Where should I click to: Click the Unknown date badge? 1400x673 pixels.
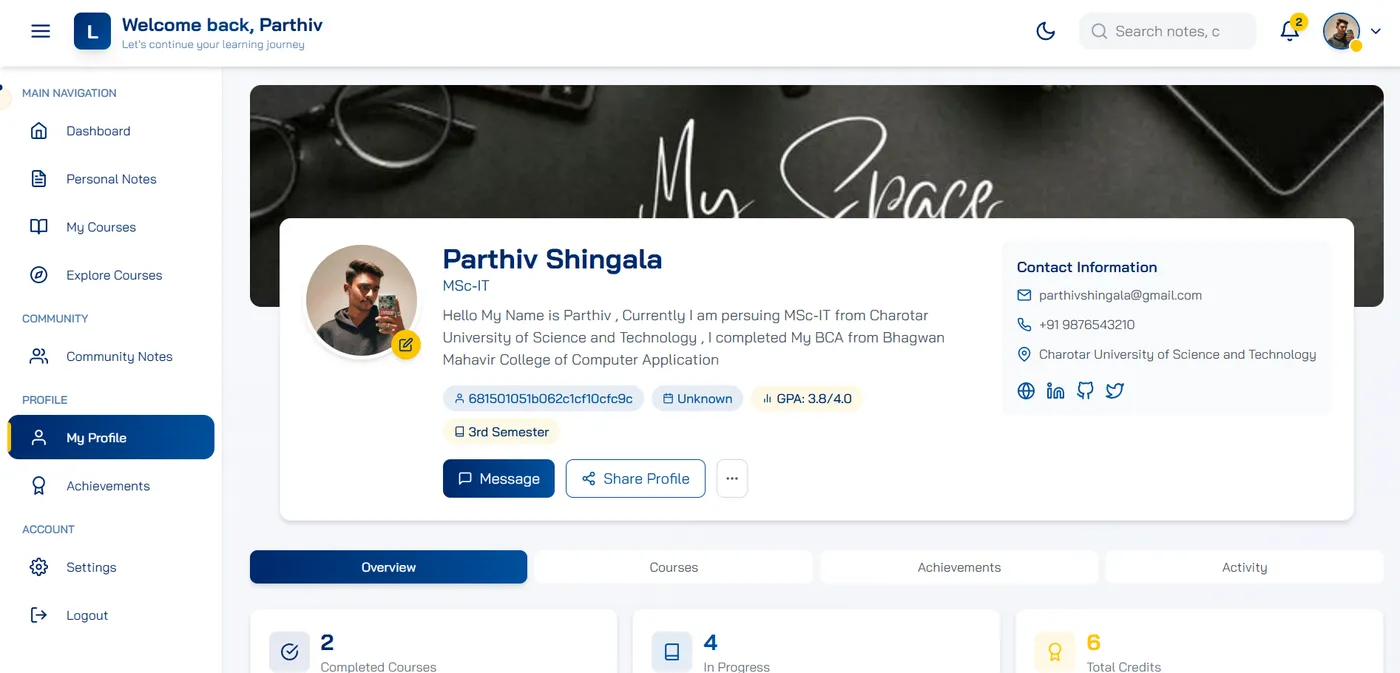pyautogui.click(x=697, y=398)
